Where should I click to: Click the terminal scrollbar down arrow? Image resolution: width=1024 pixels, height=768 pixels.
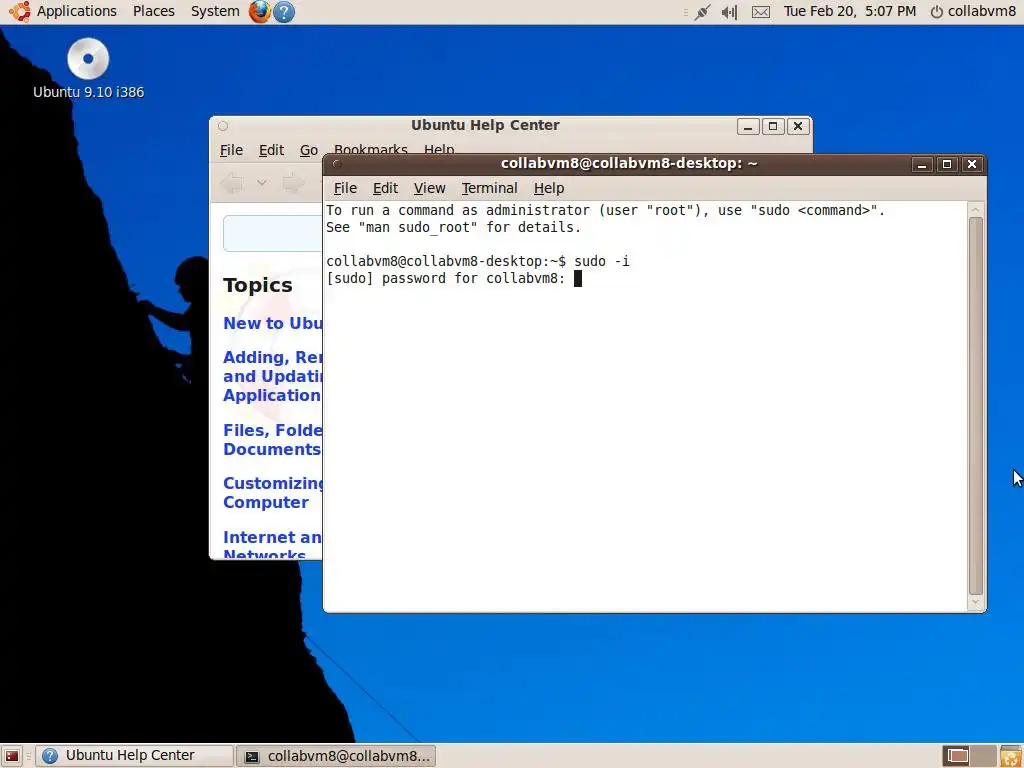tap(976, 602)
